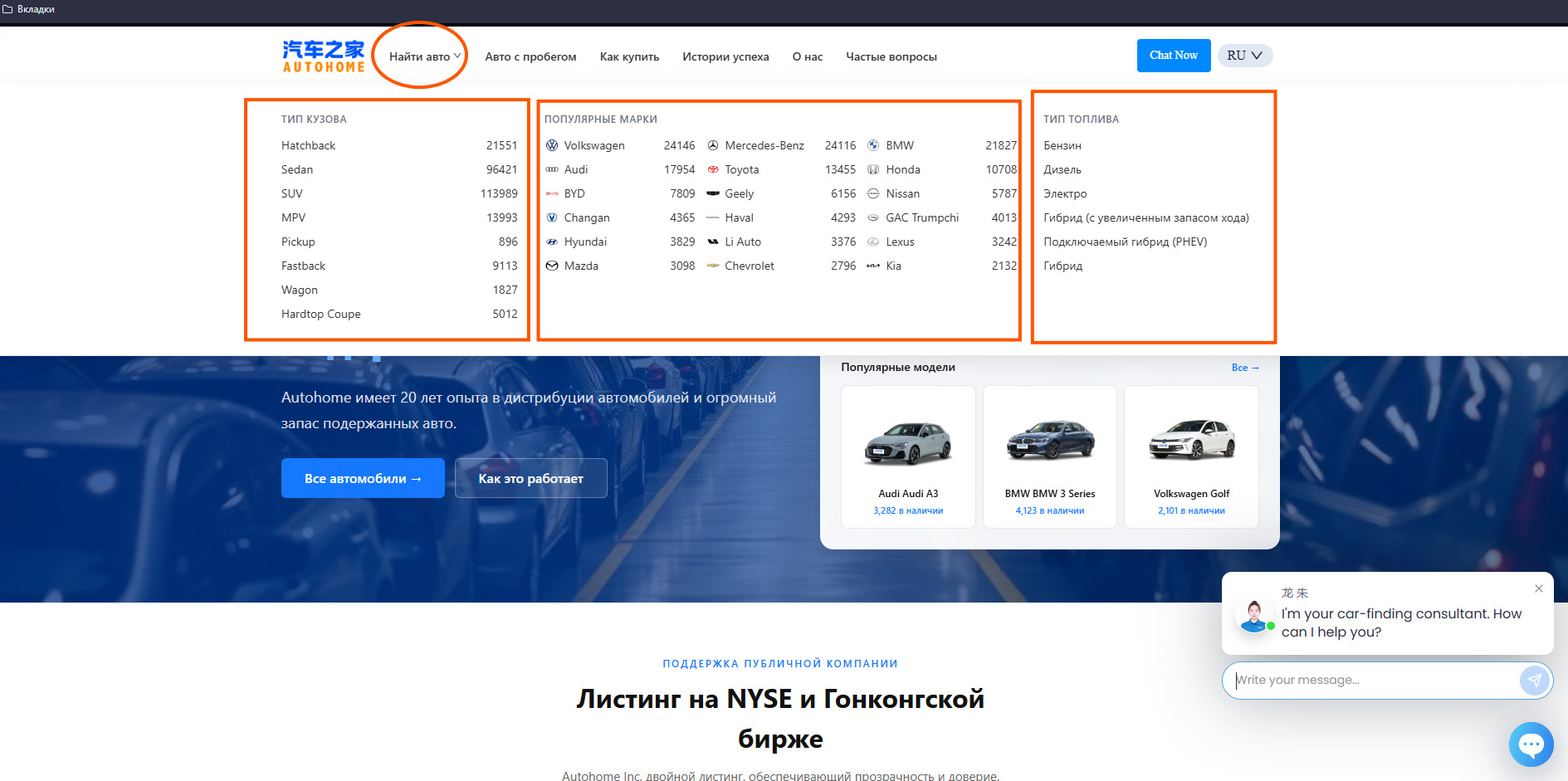Click the Autohome logo
This screenshot has height=781, width=1568.
324,56
